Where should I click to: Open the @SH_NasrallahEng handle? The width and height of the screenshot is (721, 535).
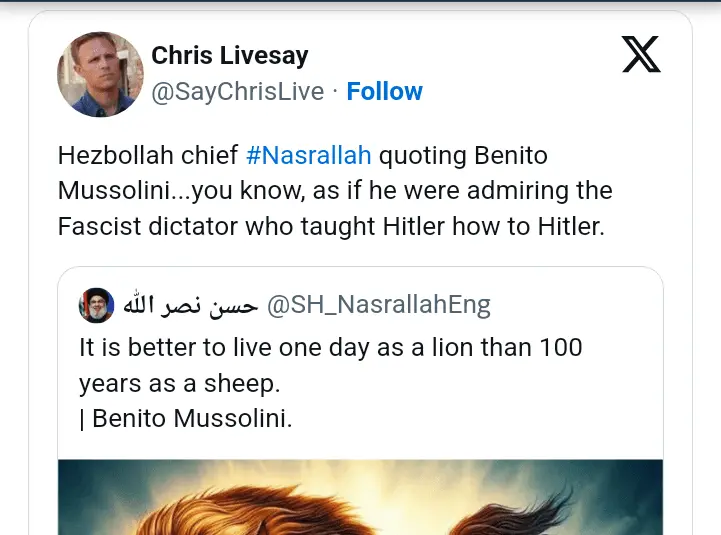click(x=378, y=305)
